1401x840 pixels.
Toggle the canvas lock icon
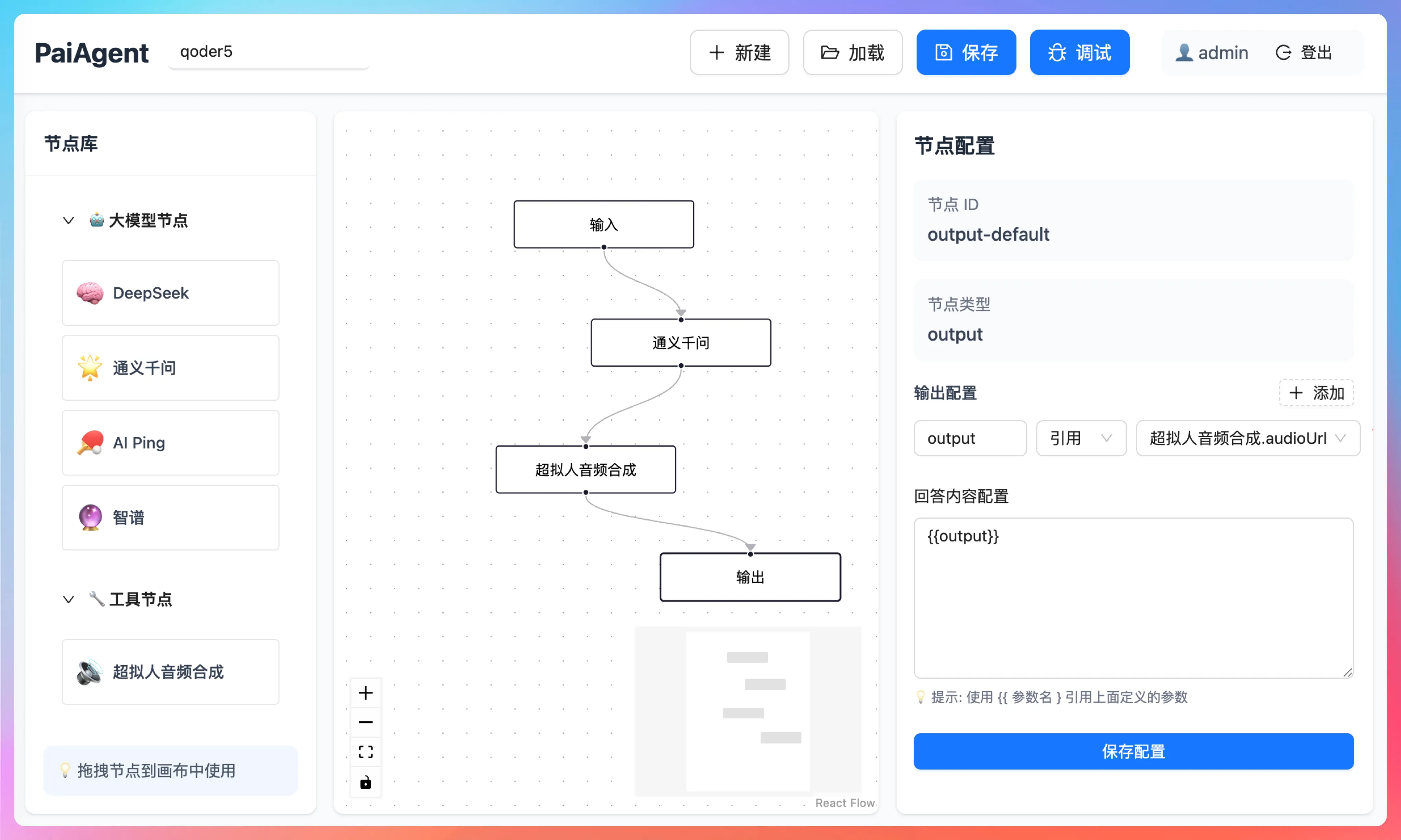click(x=365, y=782)
